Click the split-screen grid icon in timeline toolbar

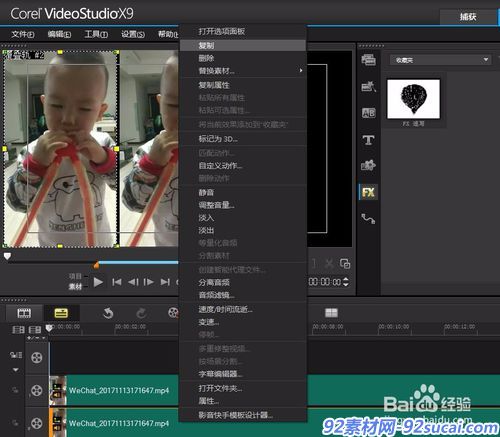pos(331,313)
